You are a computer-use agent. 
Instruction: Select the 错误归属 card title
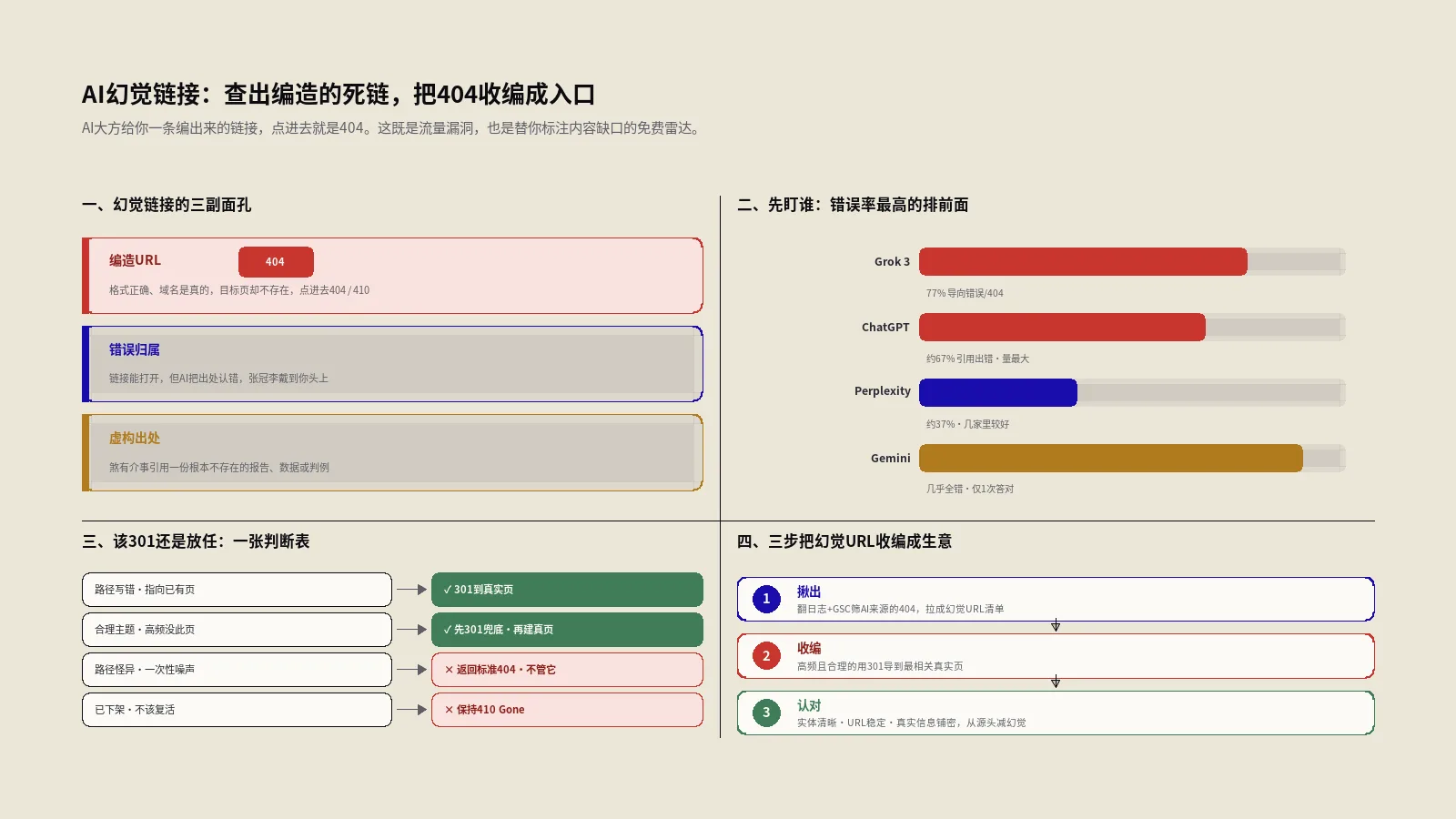coord(135,349)
